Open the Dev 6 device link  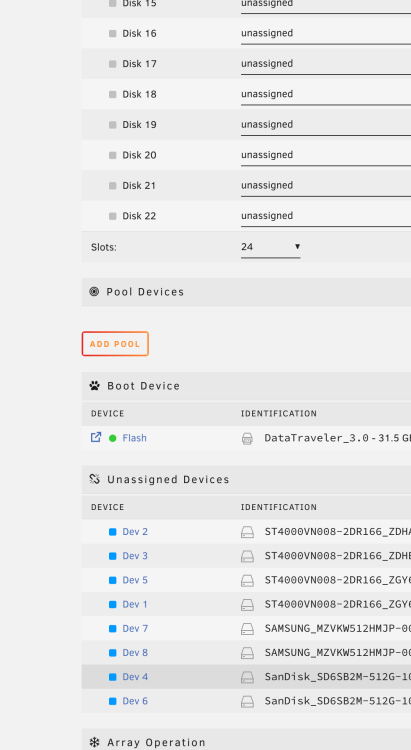point(135,701)
